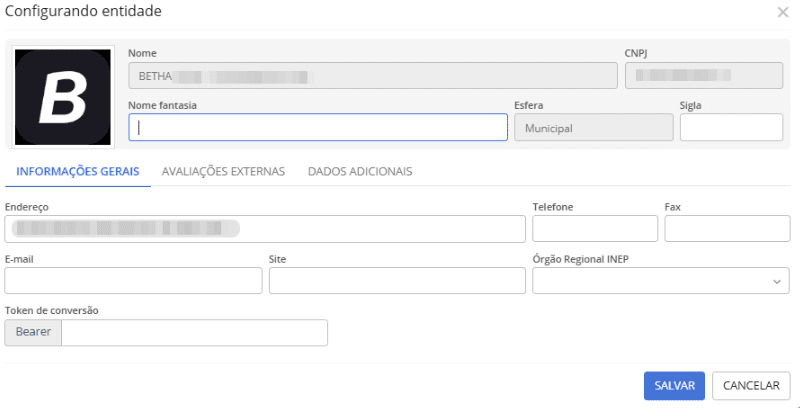The width and height of the screenshot is (800, 408).
Task: Open the Dados Adicionais tab
Action: coord(360,171)
